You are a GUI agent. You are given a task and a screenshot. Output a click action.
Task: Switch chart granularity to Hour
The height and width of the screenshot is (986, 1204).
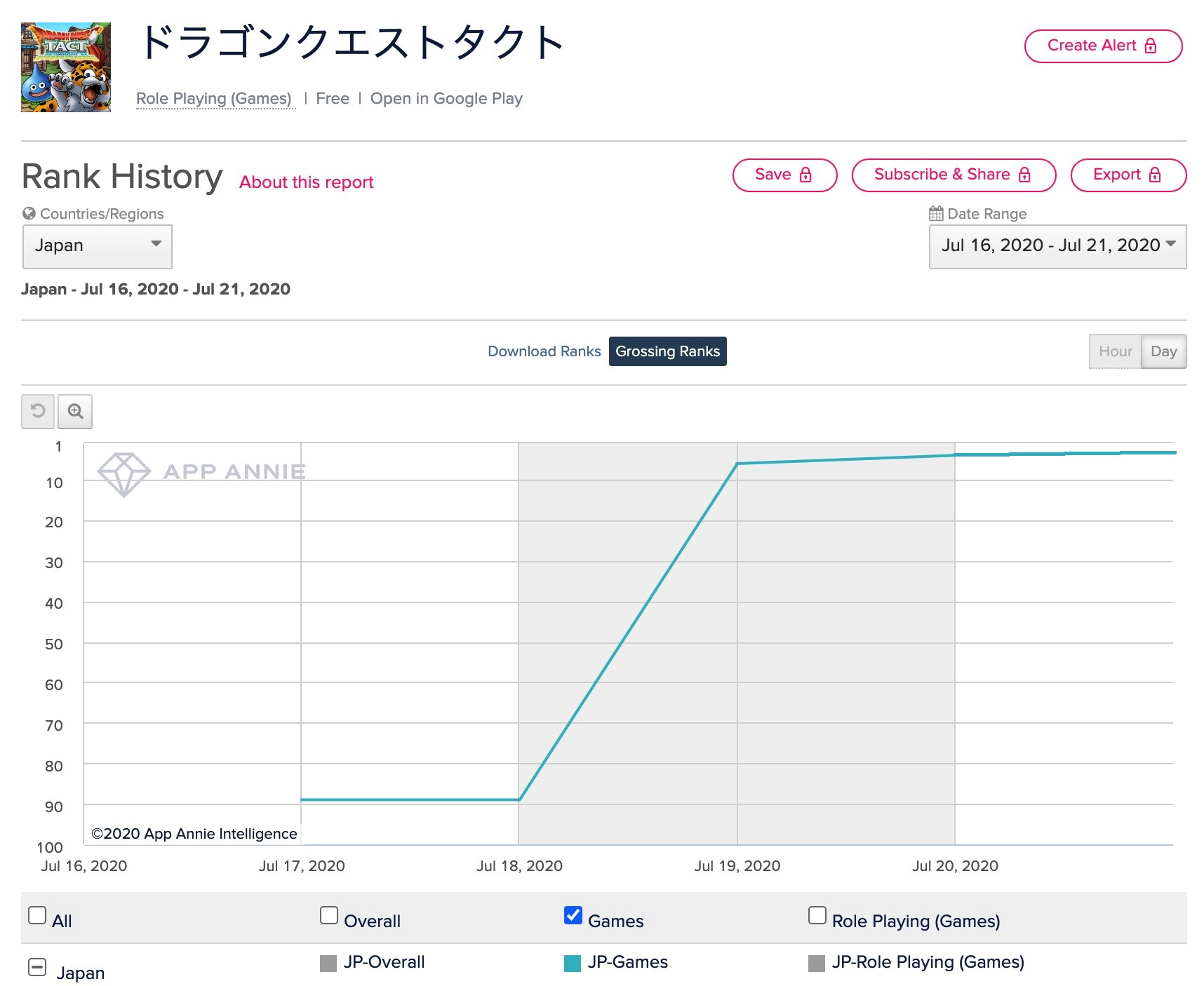click(1116, 351)
